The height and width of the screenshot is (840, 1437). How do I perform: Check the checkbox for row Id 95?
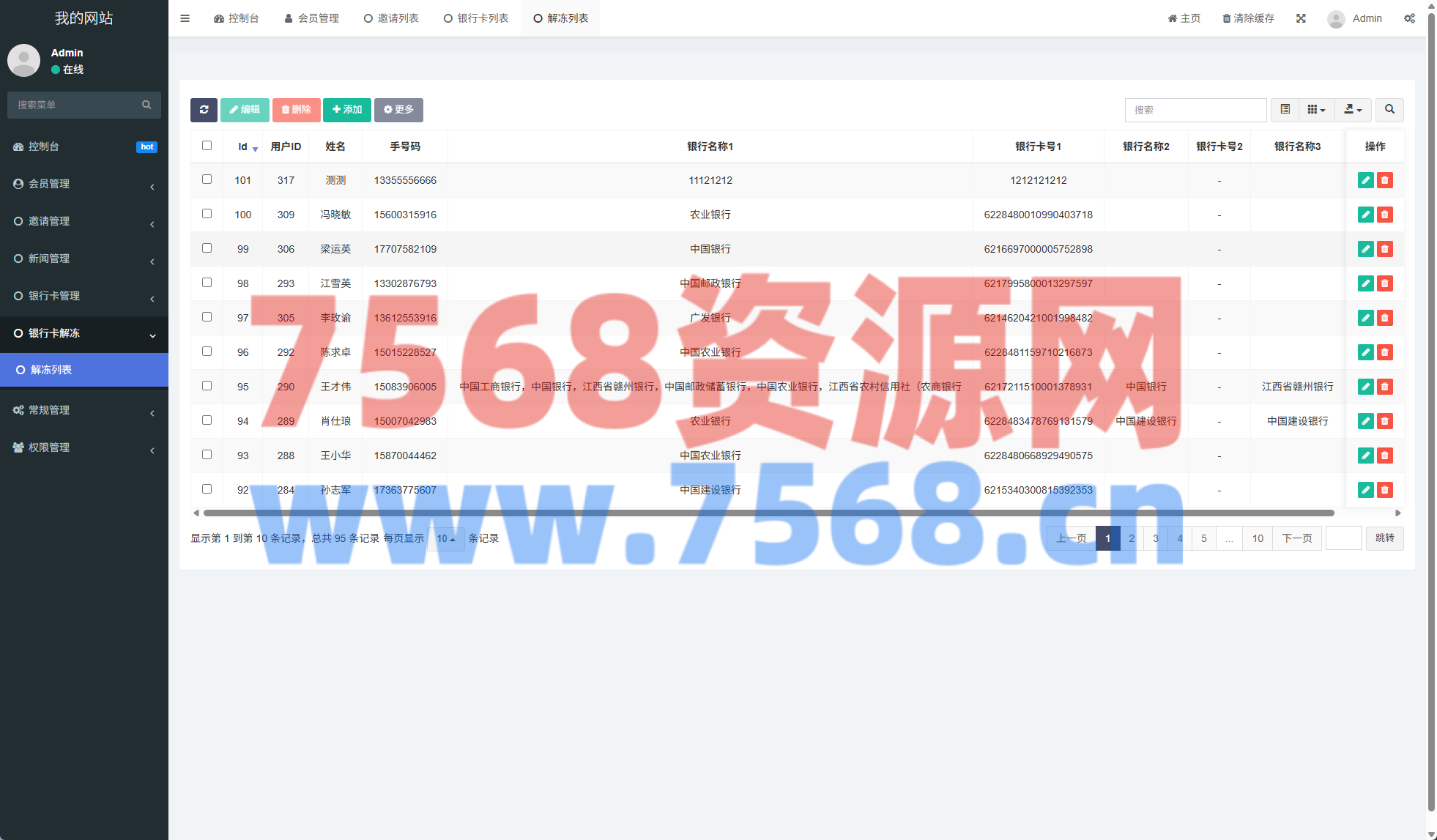(207, 386)
